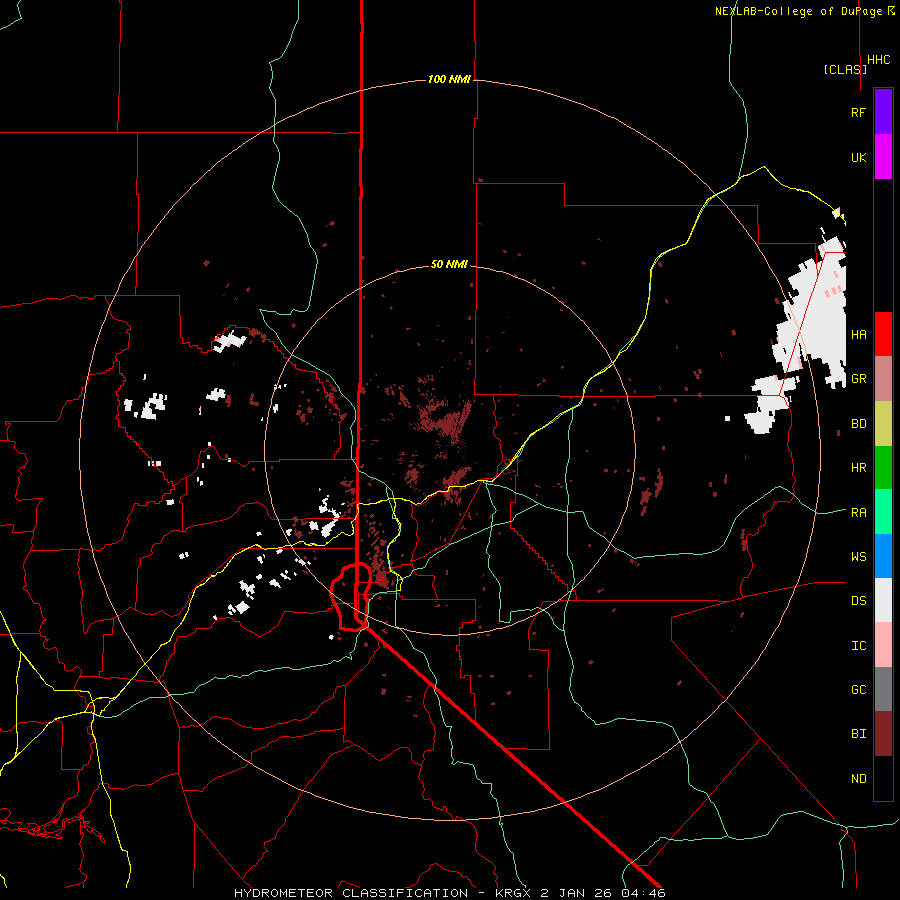Click the 'BD' legend label
This screenshot has height=900, width=900.
(858, 424)
